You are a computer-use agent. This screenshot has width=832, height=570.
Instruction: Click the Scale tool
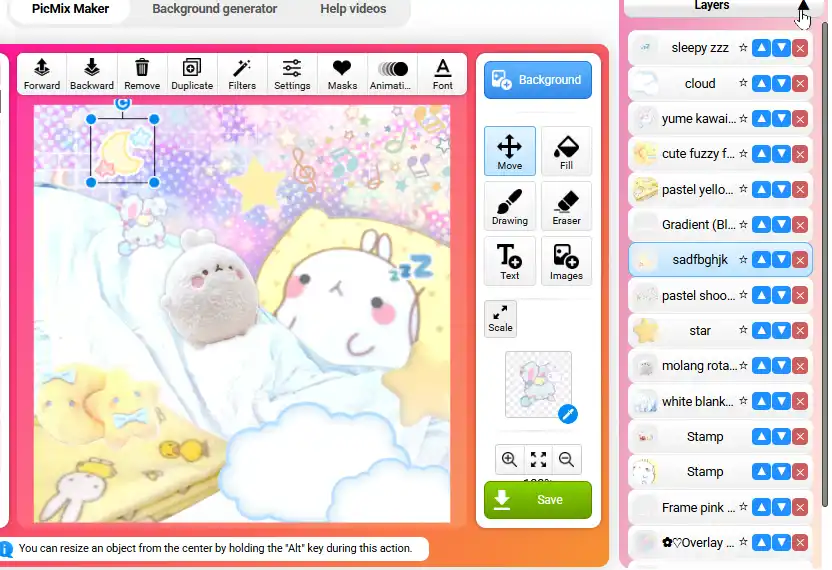point(500,318)
